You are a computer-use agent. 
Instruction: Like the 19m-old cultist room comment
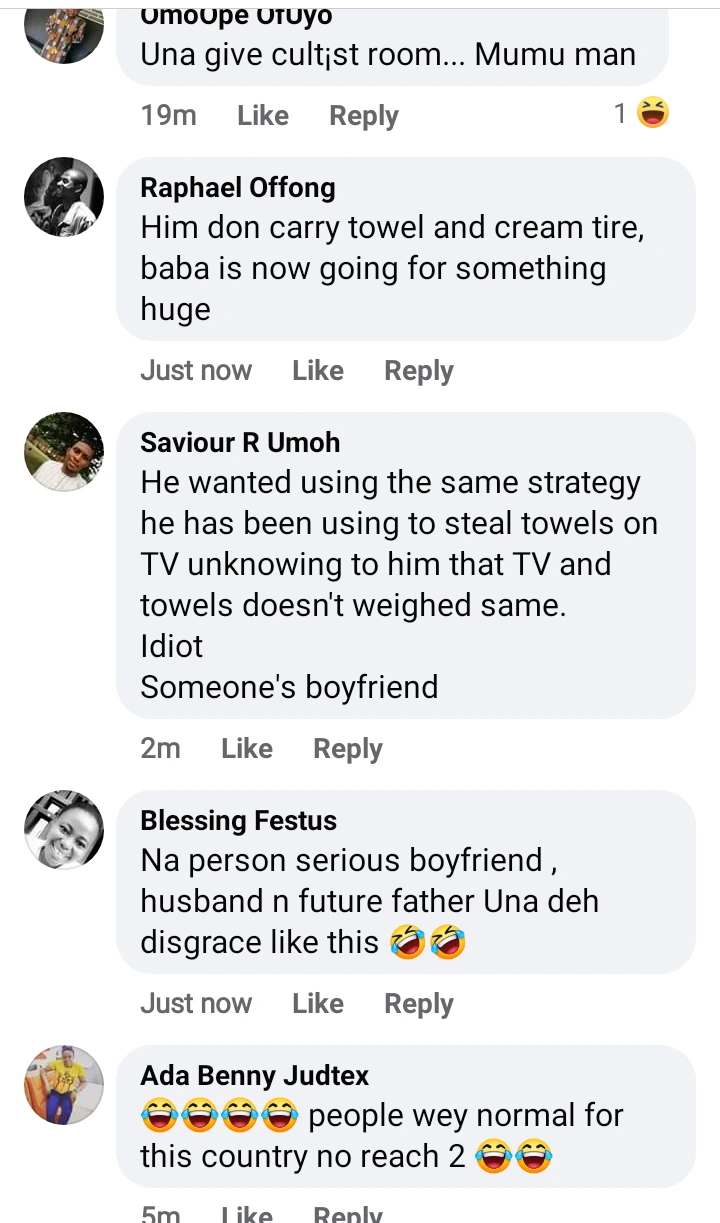(x=262, y=116)
